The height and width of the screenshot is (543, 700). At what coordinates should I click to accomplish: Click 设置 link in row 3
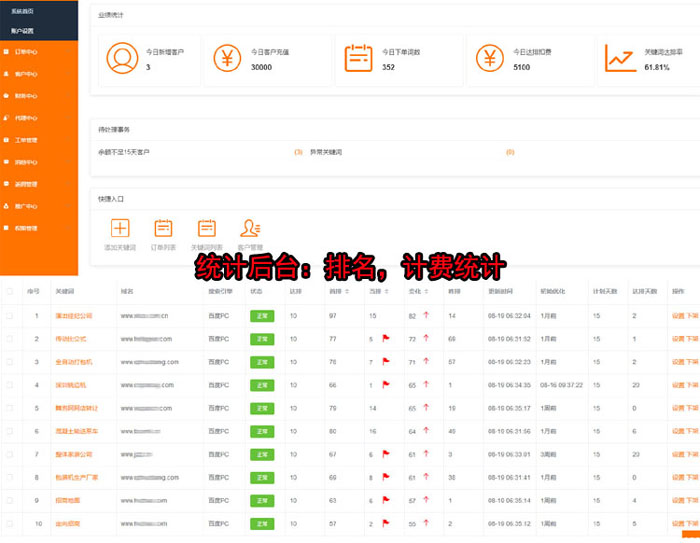tap(677, 362)
